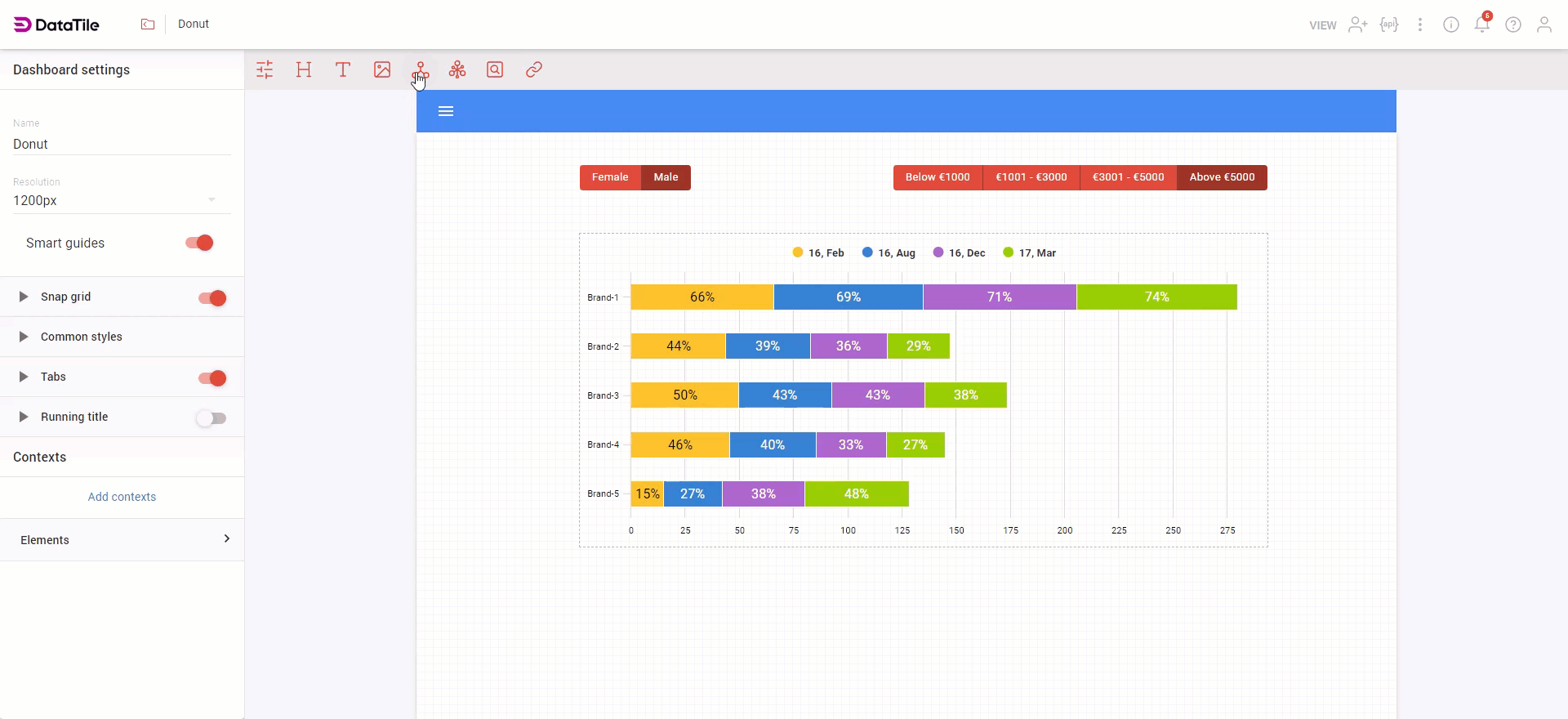Select the Heading element tool

pyautogui.click(x=304, y=69)
